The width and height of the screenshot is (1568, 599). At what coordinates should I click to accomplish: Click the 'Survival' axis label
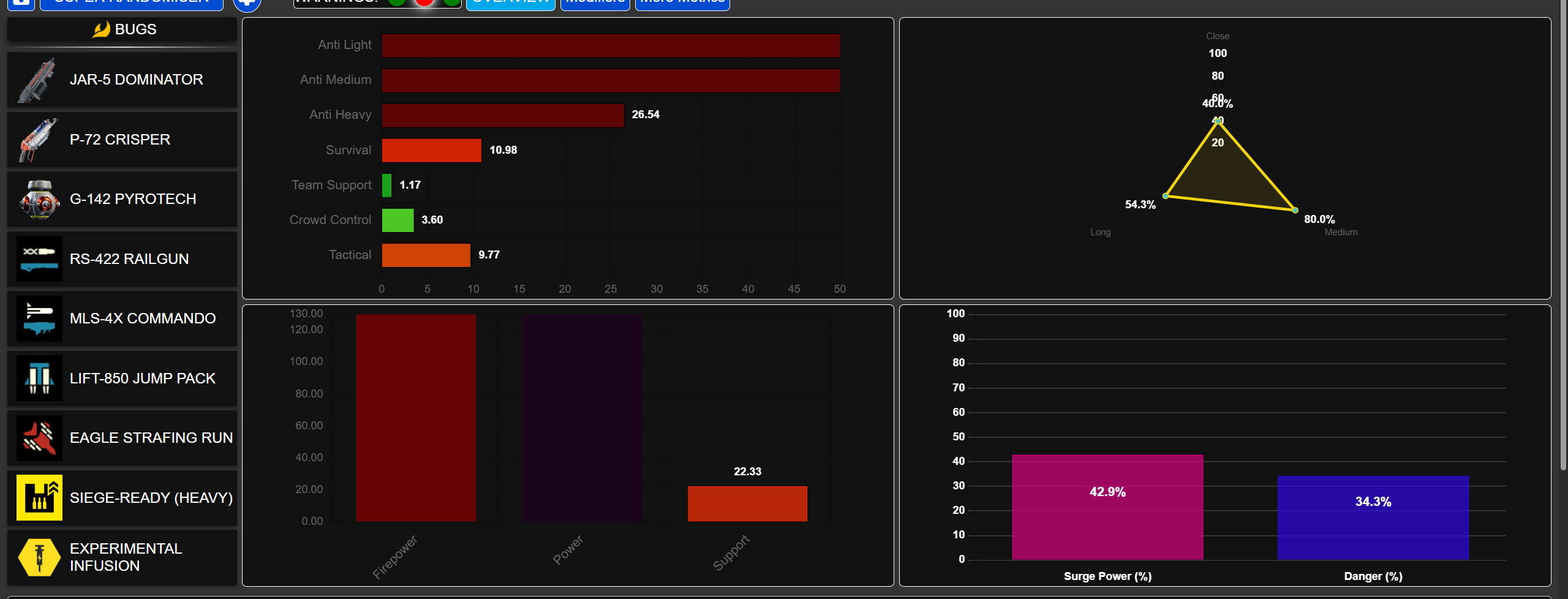point(349,150)
